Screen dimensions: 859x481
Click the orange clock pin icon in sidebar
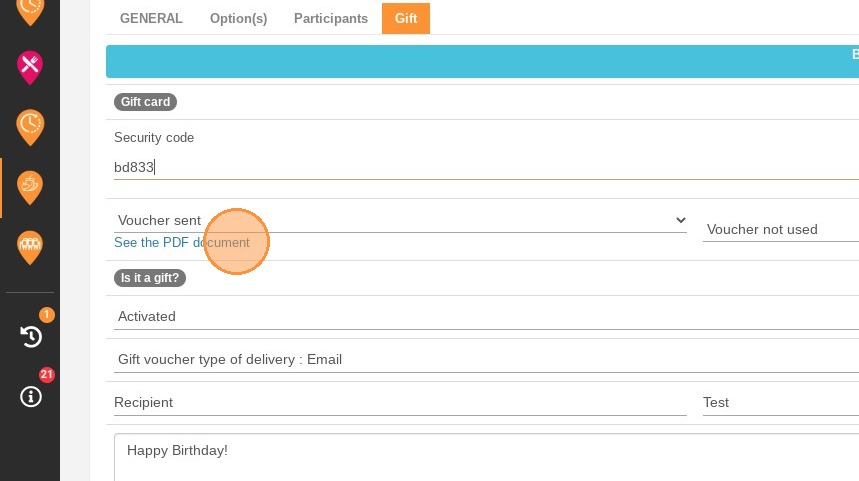[x=30, y=127]
